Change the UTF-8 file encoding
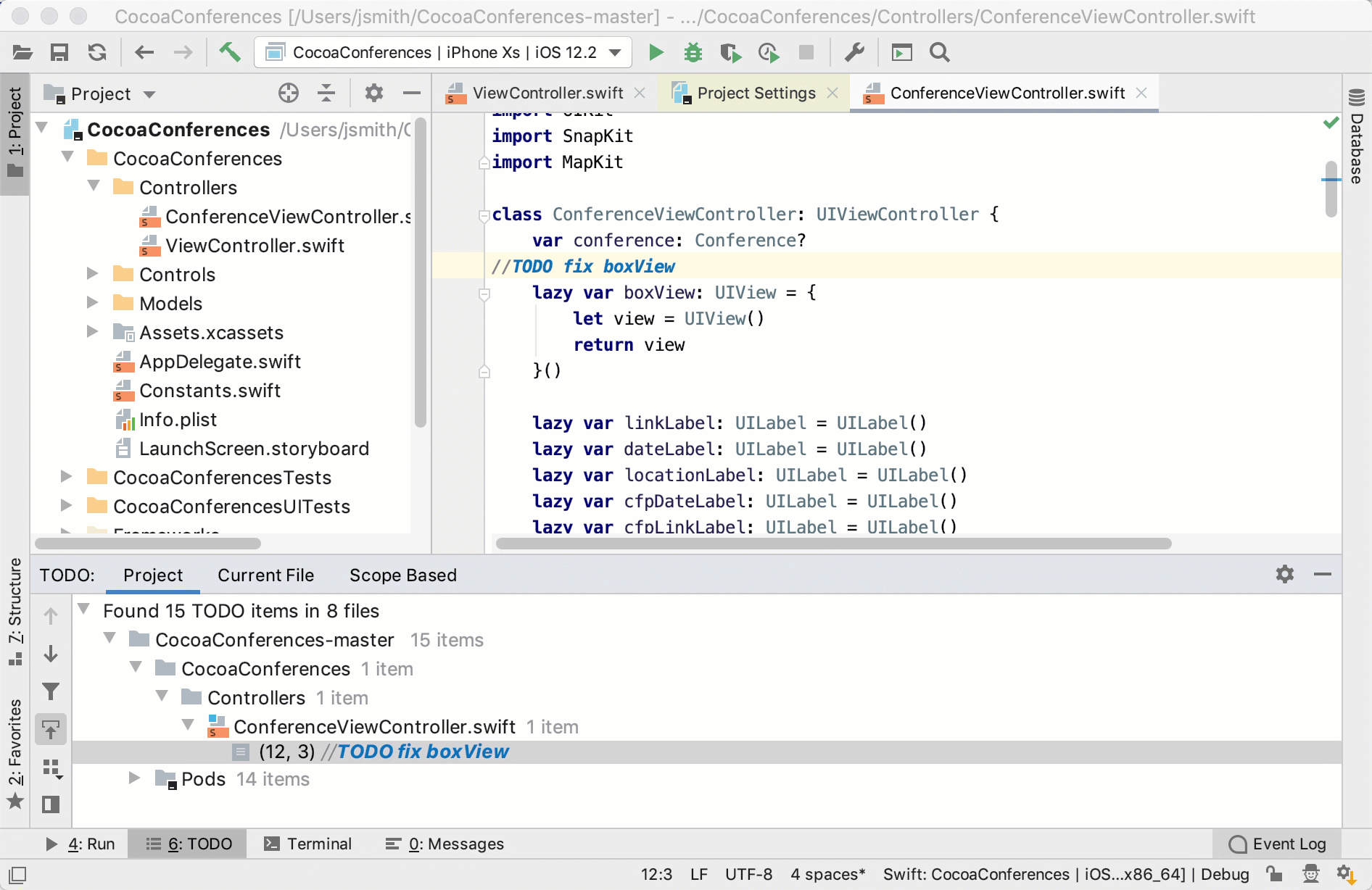Viewport: 1372px width, 890px height. (748, 874)
